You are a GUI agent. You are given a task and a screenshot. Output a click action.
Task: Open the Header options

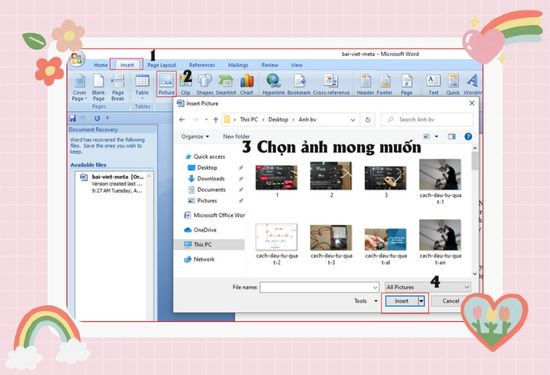click(x=365, y=85)
